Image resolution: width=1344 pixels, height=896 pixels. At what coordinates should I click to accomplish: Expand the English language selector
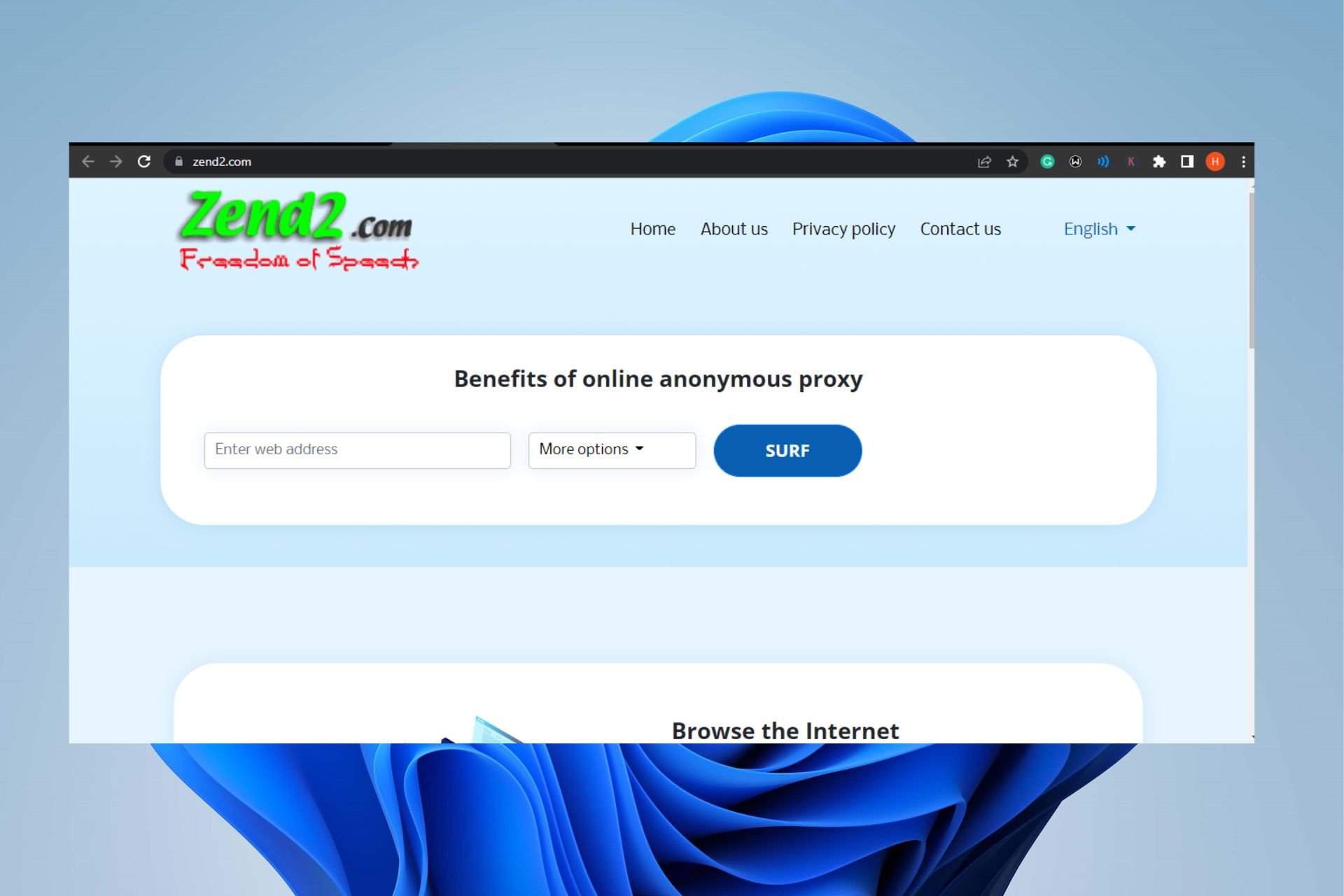coord(1098,228)
